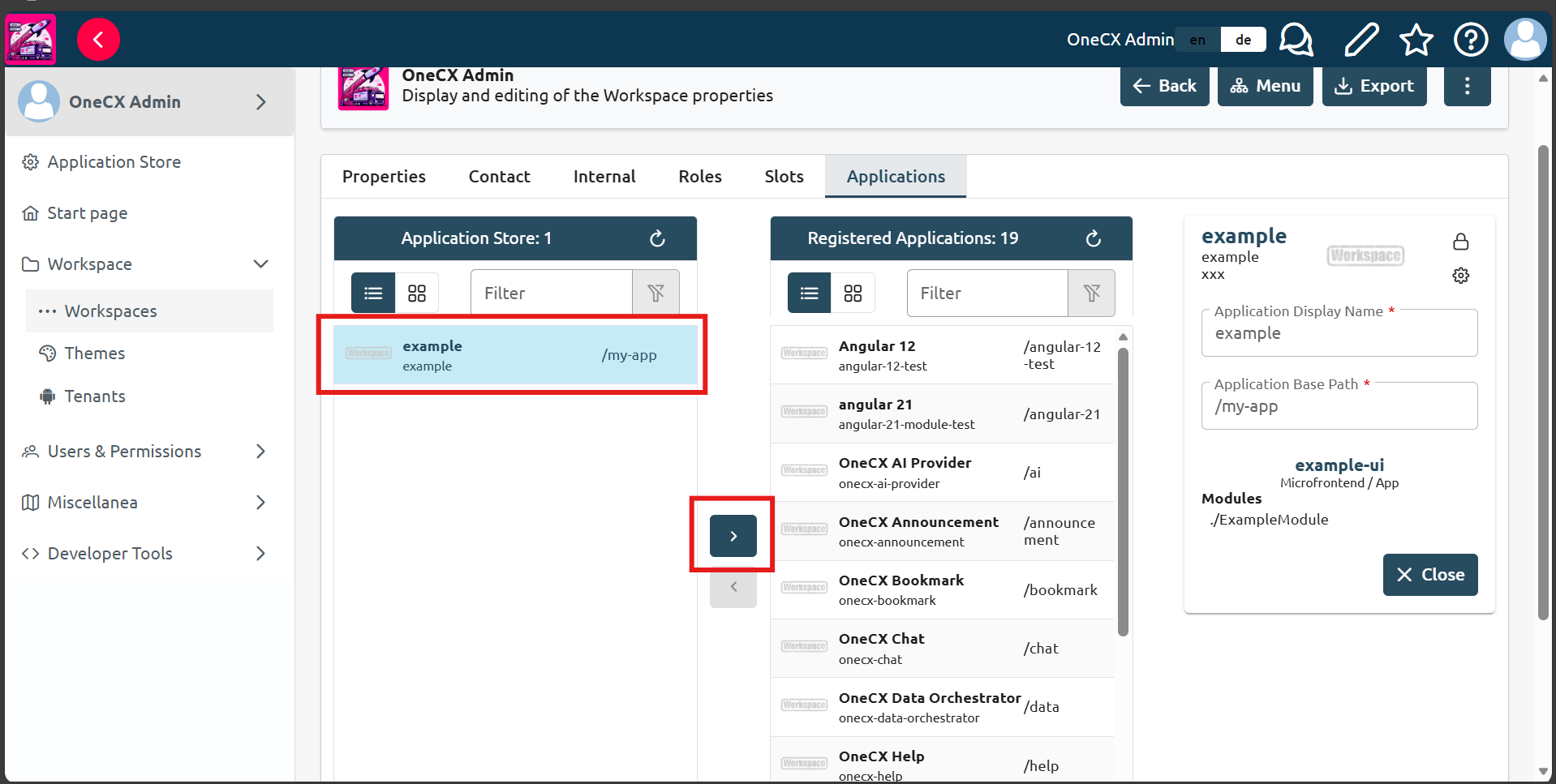Open the help question-mark icon
The height and width of the screenshot is (784, 1556).
pos(1471,39)
